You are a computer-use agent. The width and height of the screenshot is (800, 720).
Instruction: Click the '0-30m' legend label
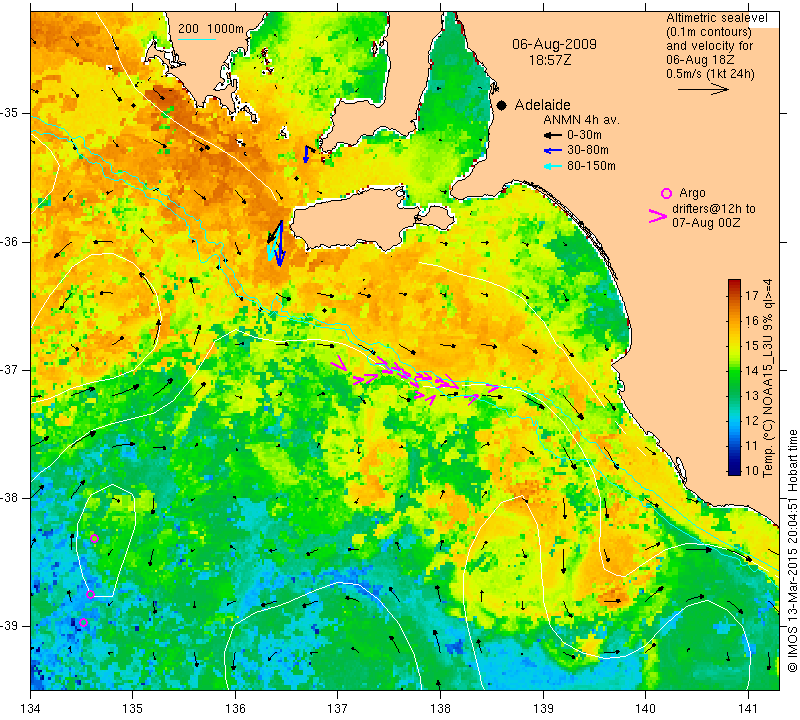click(x=584, y=135)
